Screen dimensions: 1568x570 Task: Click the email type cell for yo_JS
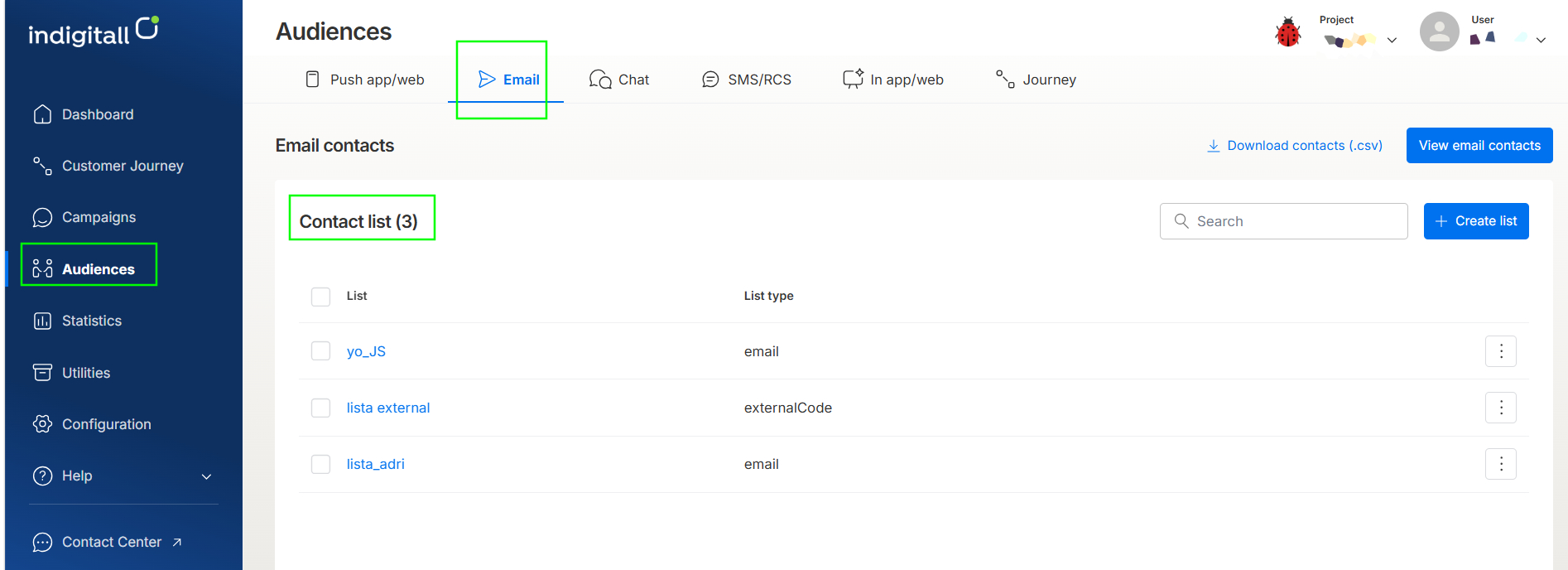tap(762, 351)
